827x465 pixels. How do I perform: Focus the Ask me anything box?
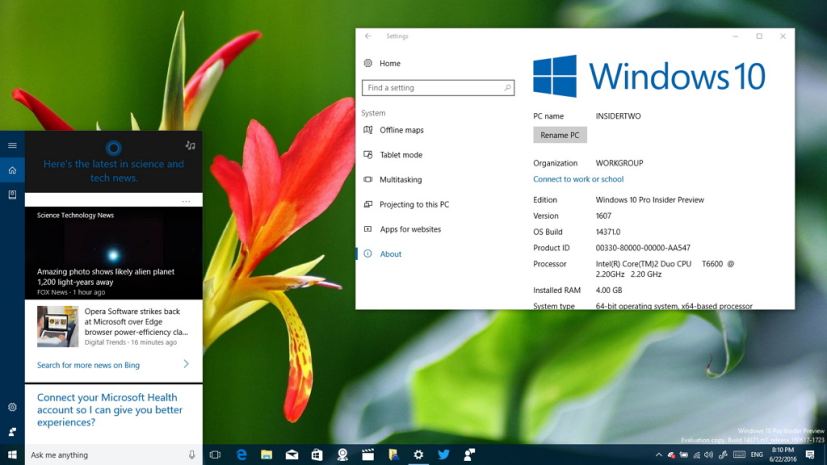pos(105,454)
